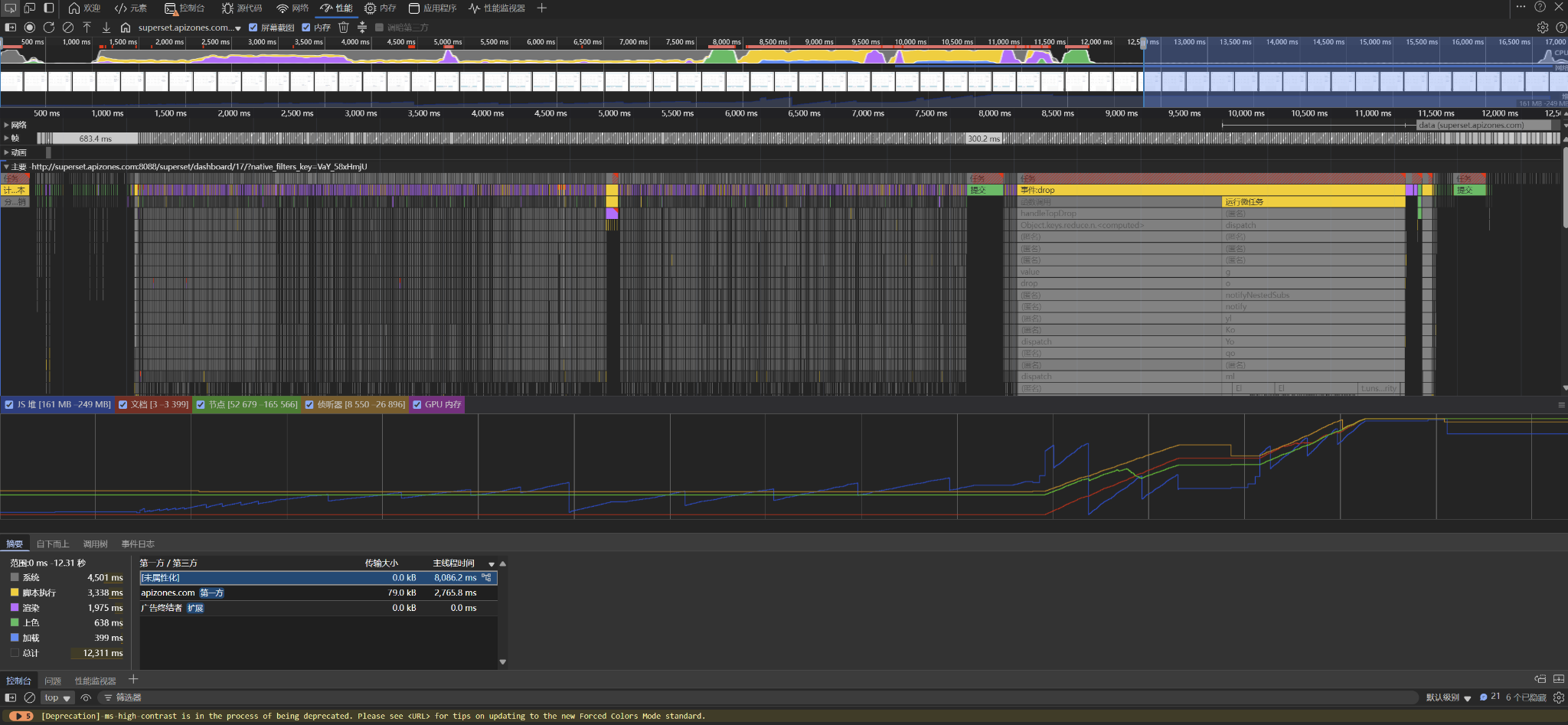This screenshot has width=1568, height=725.
Task: Open the DevTools more options ellipsis
Action: (1521, 7)
